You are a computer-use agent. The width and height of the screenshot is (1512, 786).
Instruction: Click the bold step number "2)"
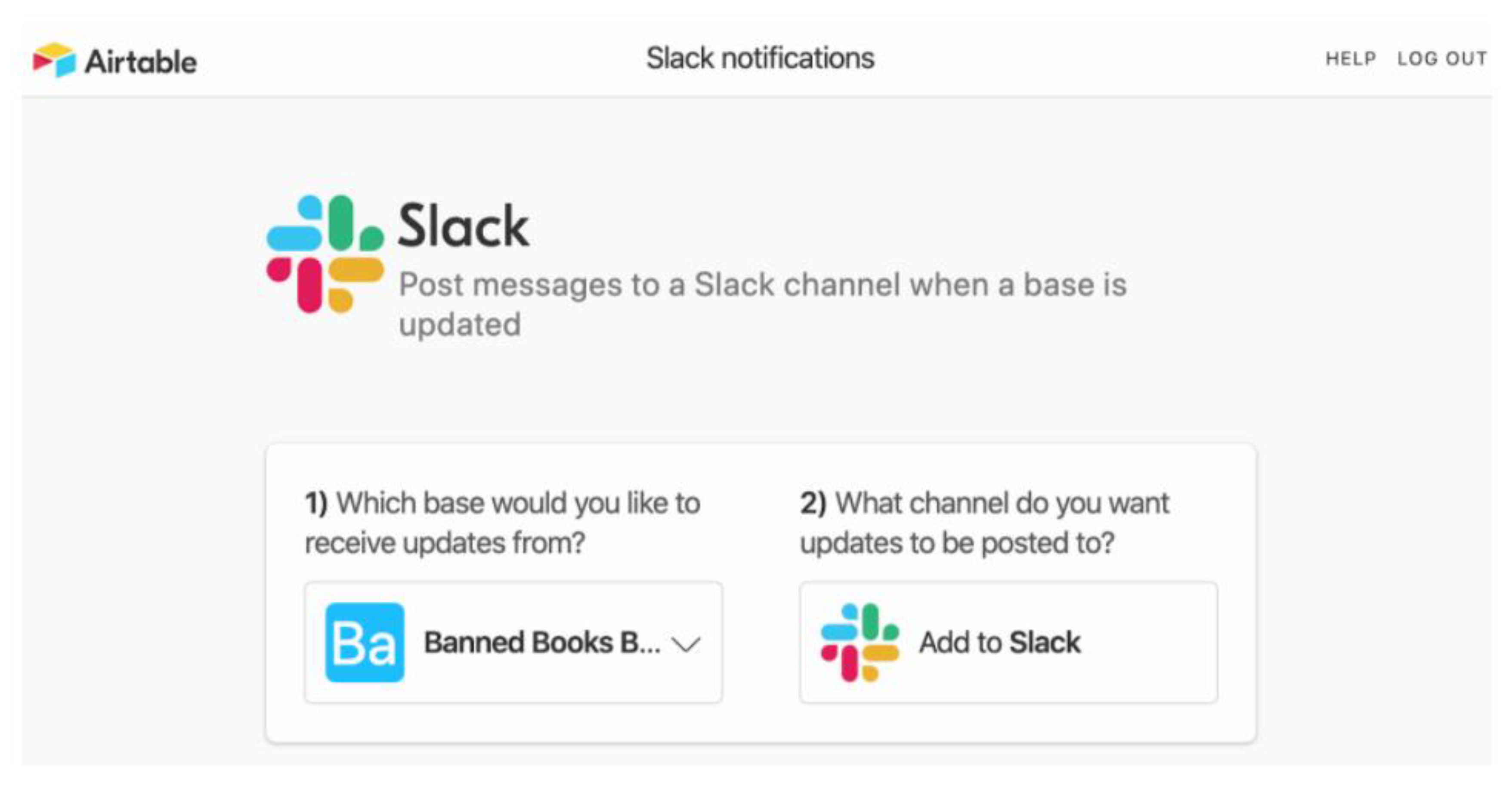pyautogui.click(x=813, y=503)
